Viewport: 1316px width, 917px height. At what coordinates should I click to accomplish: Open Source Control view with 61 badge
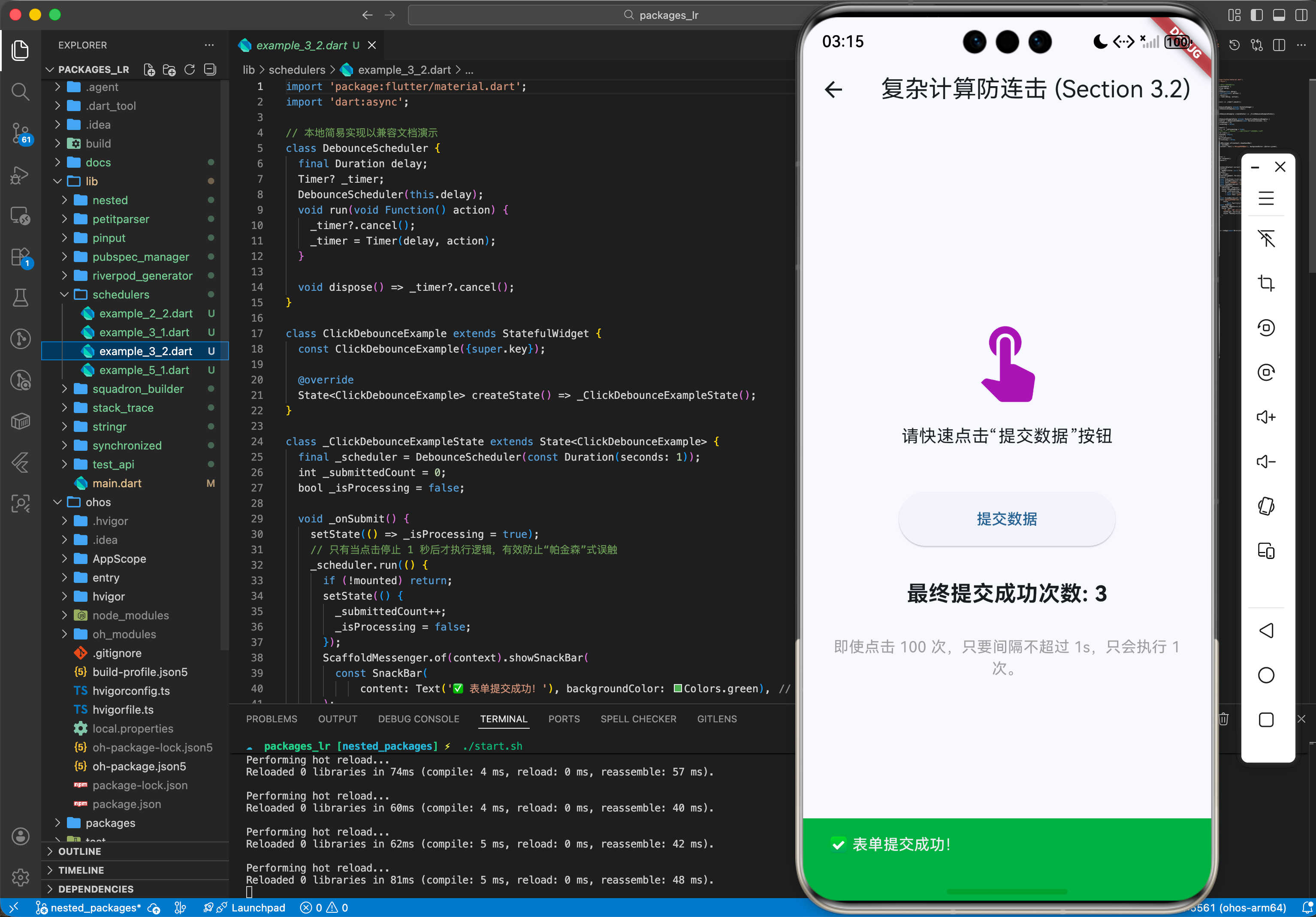[20, 133]
